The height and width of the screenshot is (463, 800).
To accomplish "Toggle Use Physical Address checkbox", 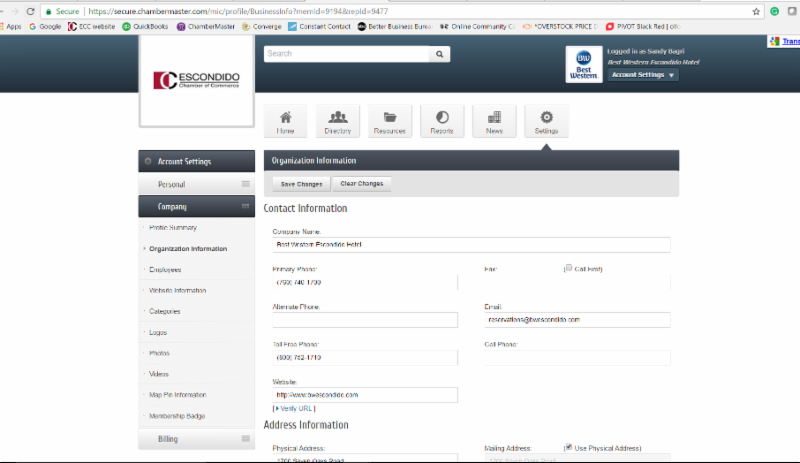I will click(568, 448).
